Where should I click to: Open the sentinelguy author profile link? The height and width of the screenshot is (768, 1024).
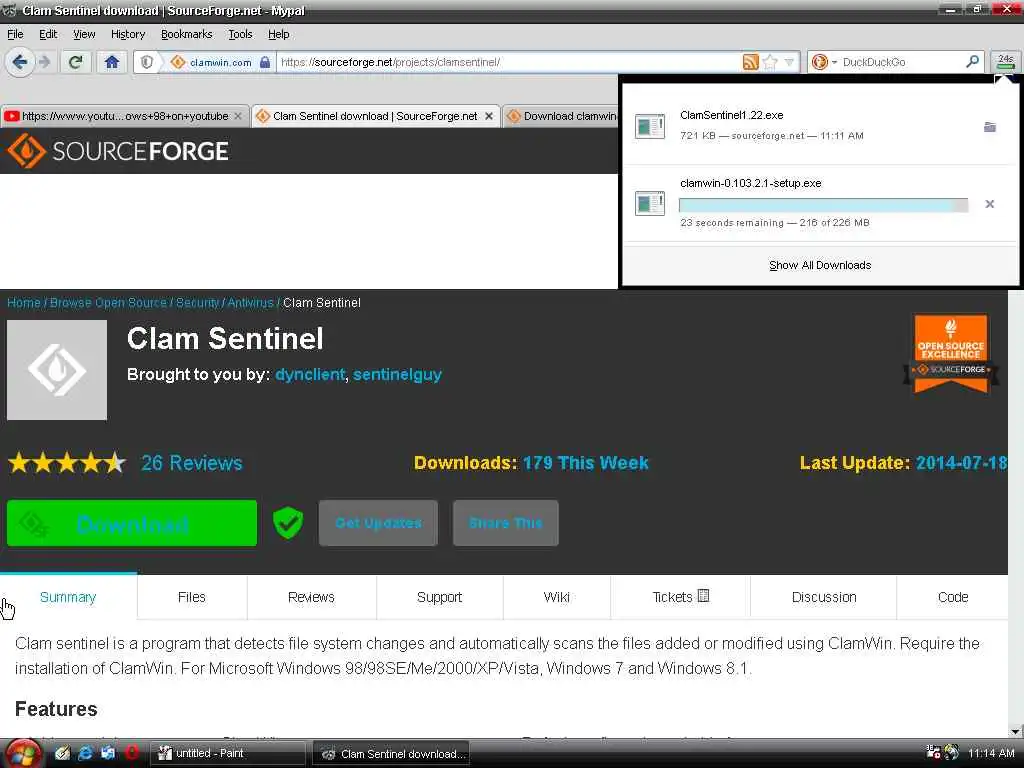click(397, 375)
